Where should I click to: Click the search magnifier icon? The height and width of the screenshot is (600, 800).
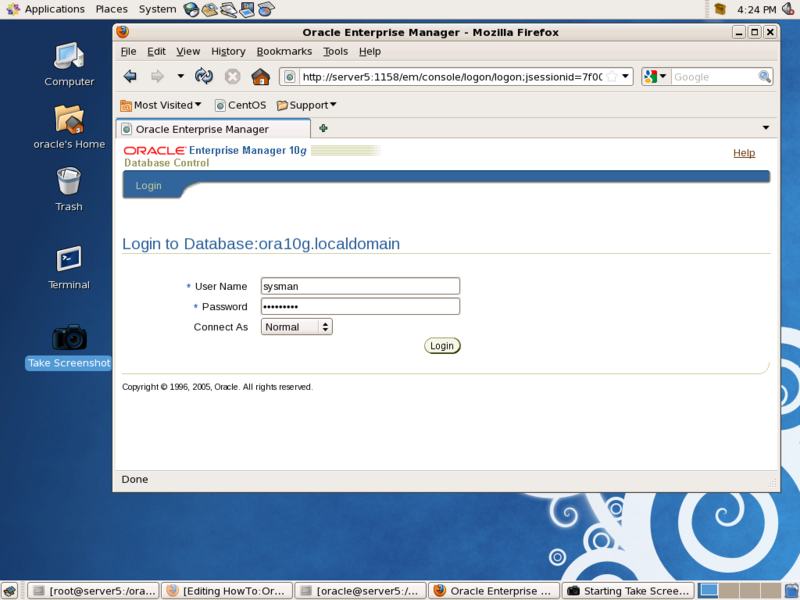(764, 77)
